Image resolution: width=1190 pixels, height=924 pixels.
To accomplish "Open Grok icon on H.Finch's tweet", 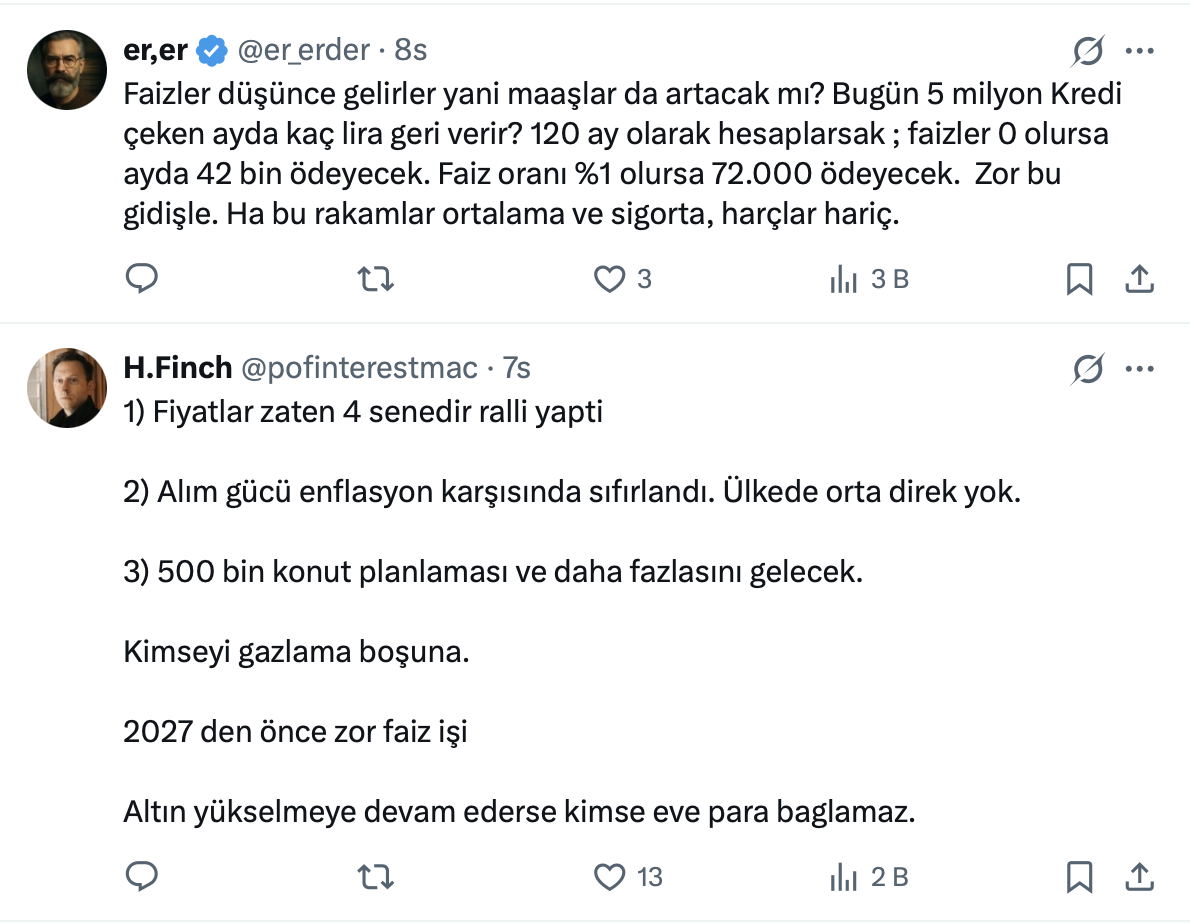I will (x=1087, y=369).
